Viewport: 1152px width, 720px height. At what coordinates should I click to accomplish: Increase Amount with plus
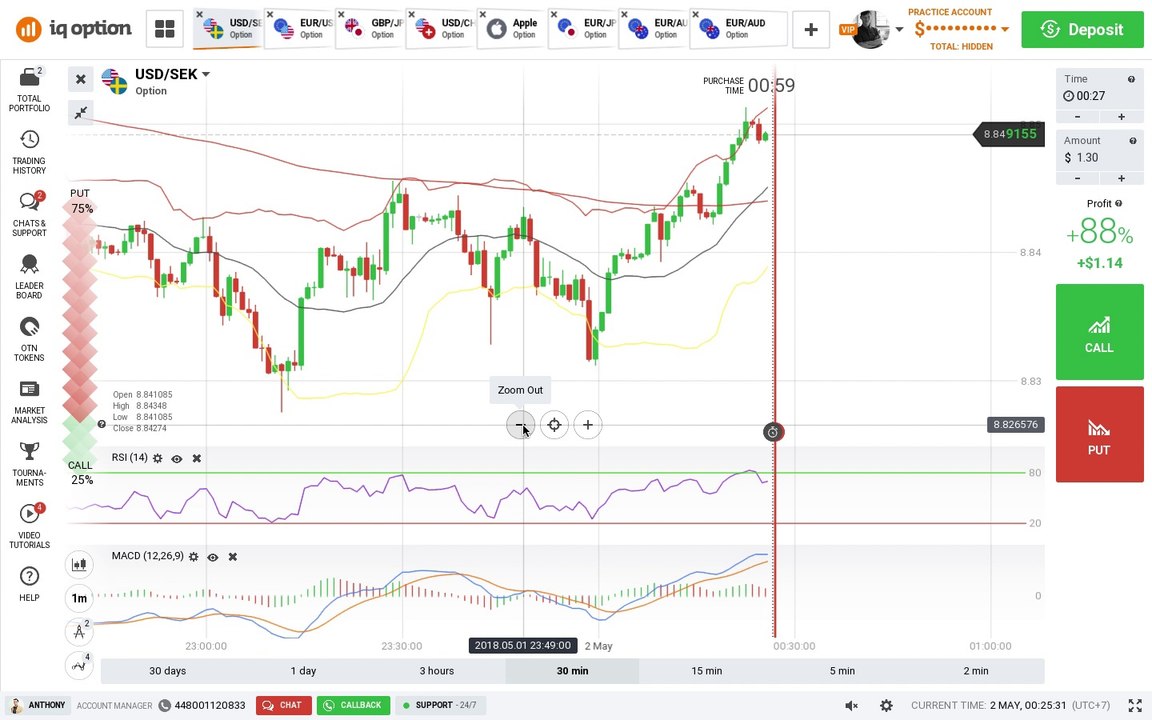(x=1121, y=179)
